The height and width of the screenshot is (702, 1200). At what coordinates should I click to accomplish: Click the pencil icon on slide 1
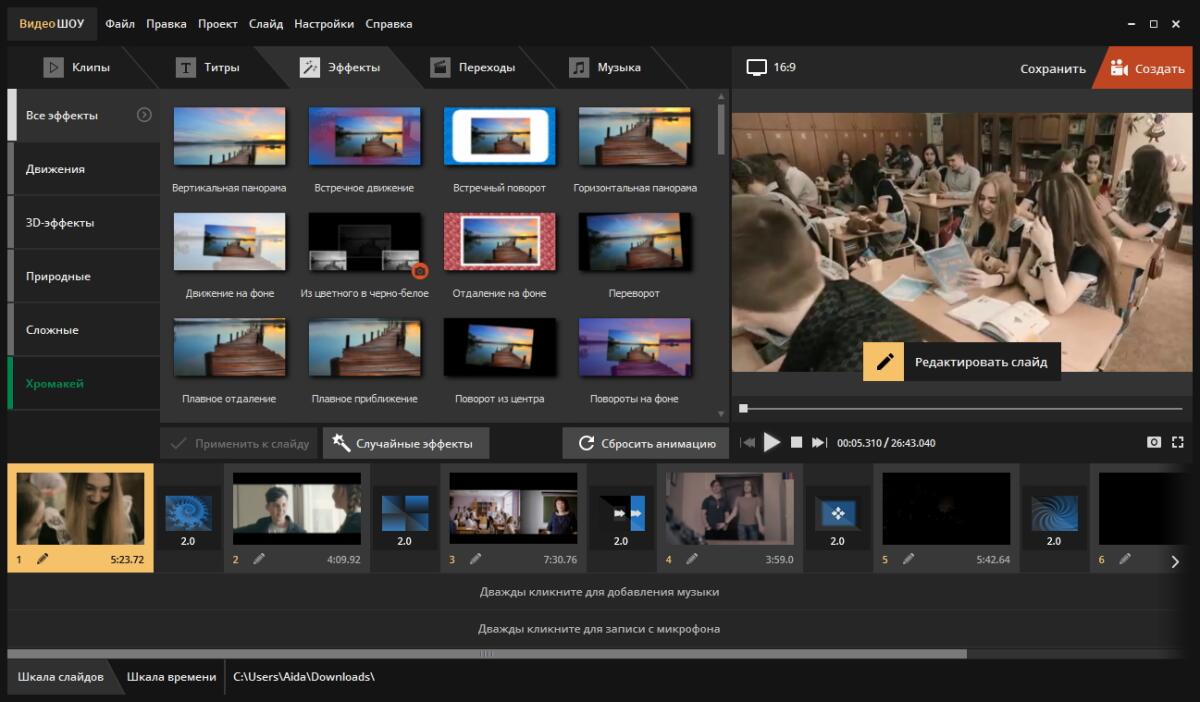(x=42, y=559)
